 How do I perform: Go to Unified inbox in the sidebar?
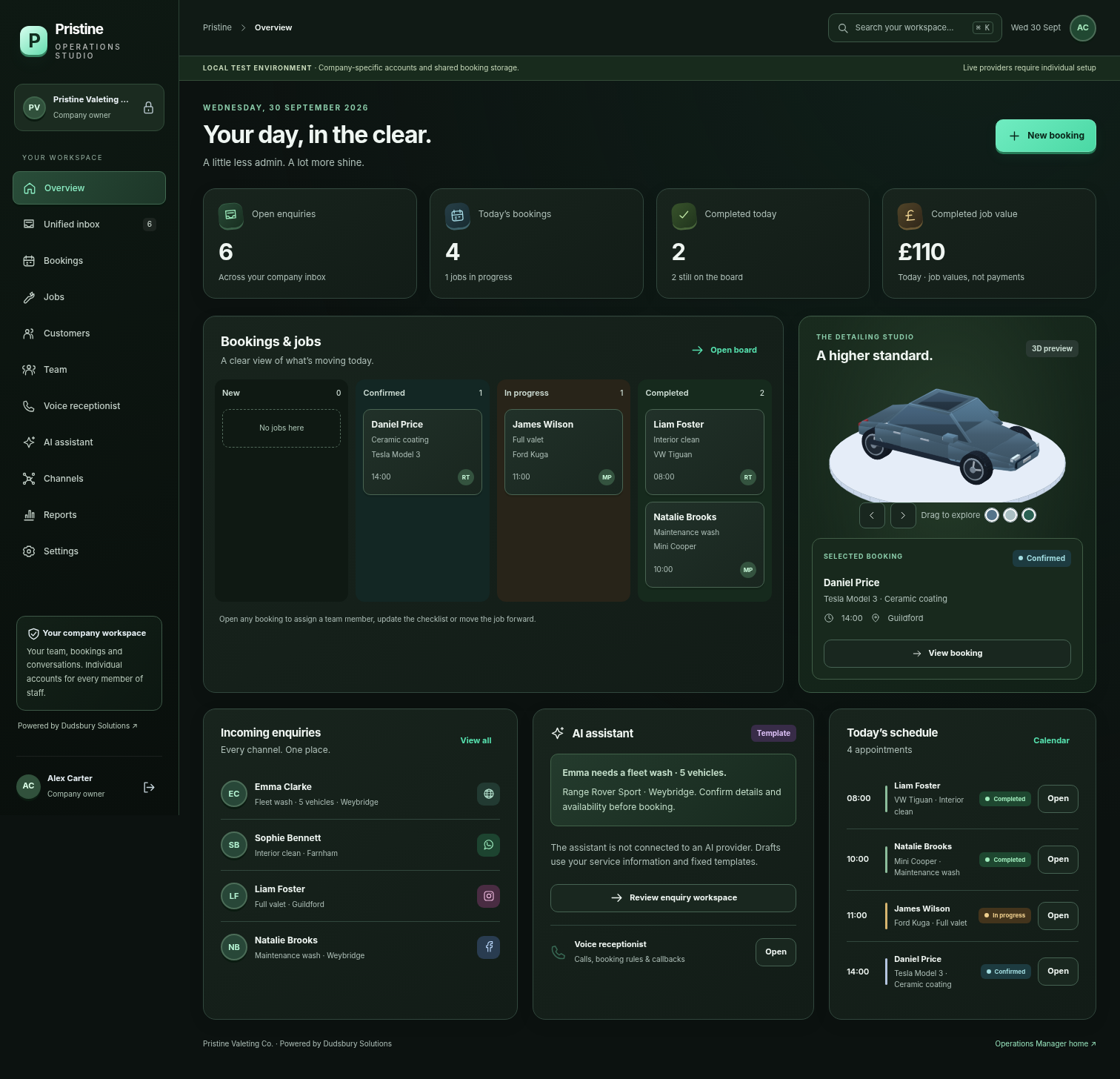(x=89, y=224)
